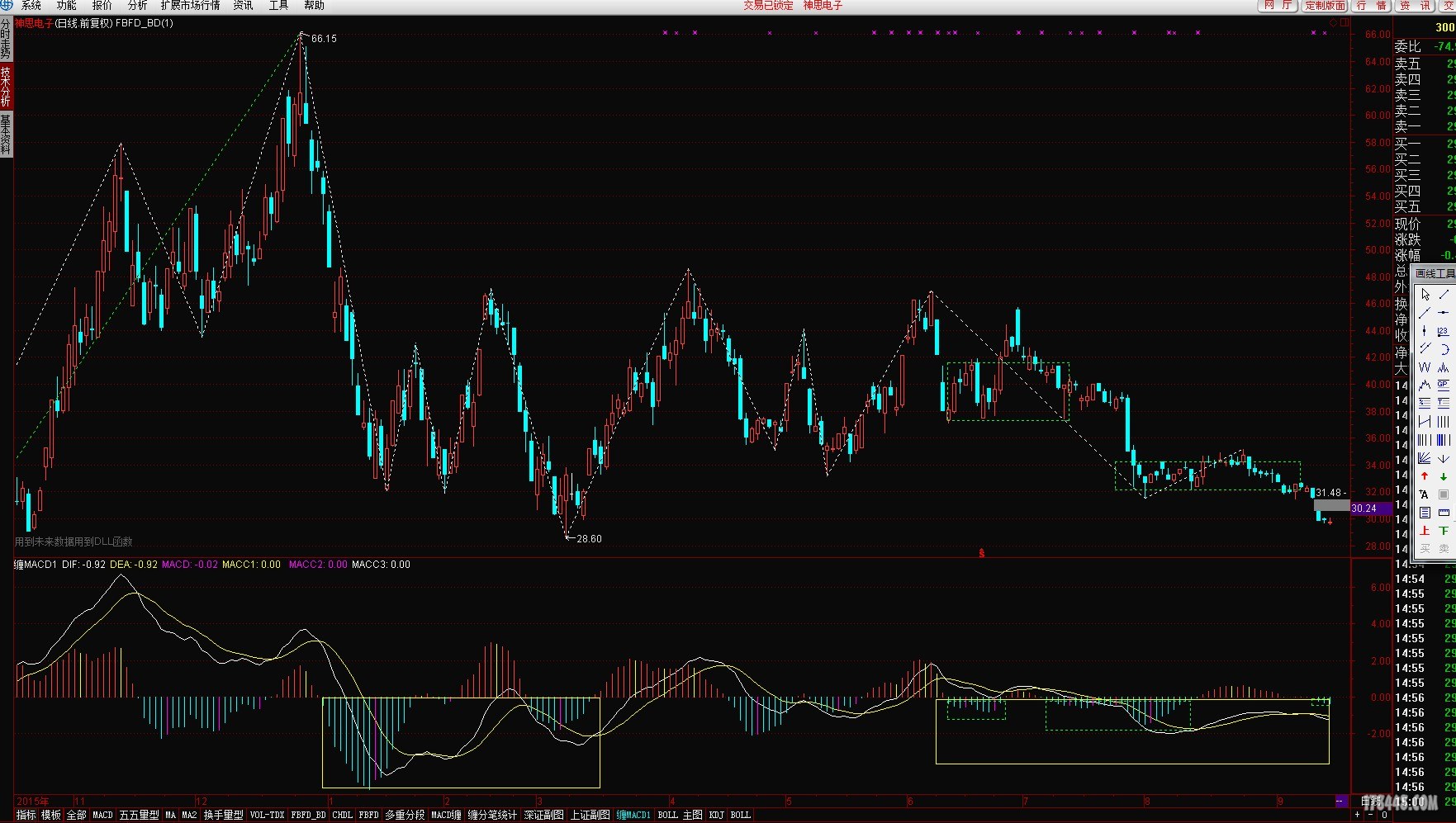Select the 深证副图 indicator tab
This screenshot has height=823, width=1456.
(544, 815)
